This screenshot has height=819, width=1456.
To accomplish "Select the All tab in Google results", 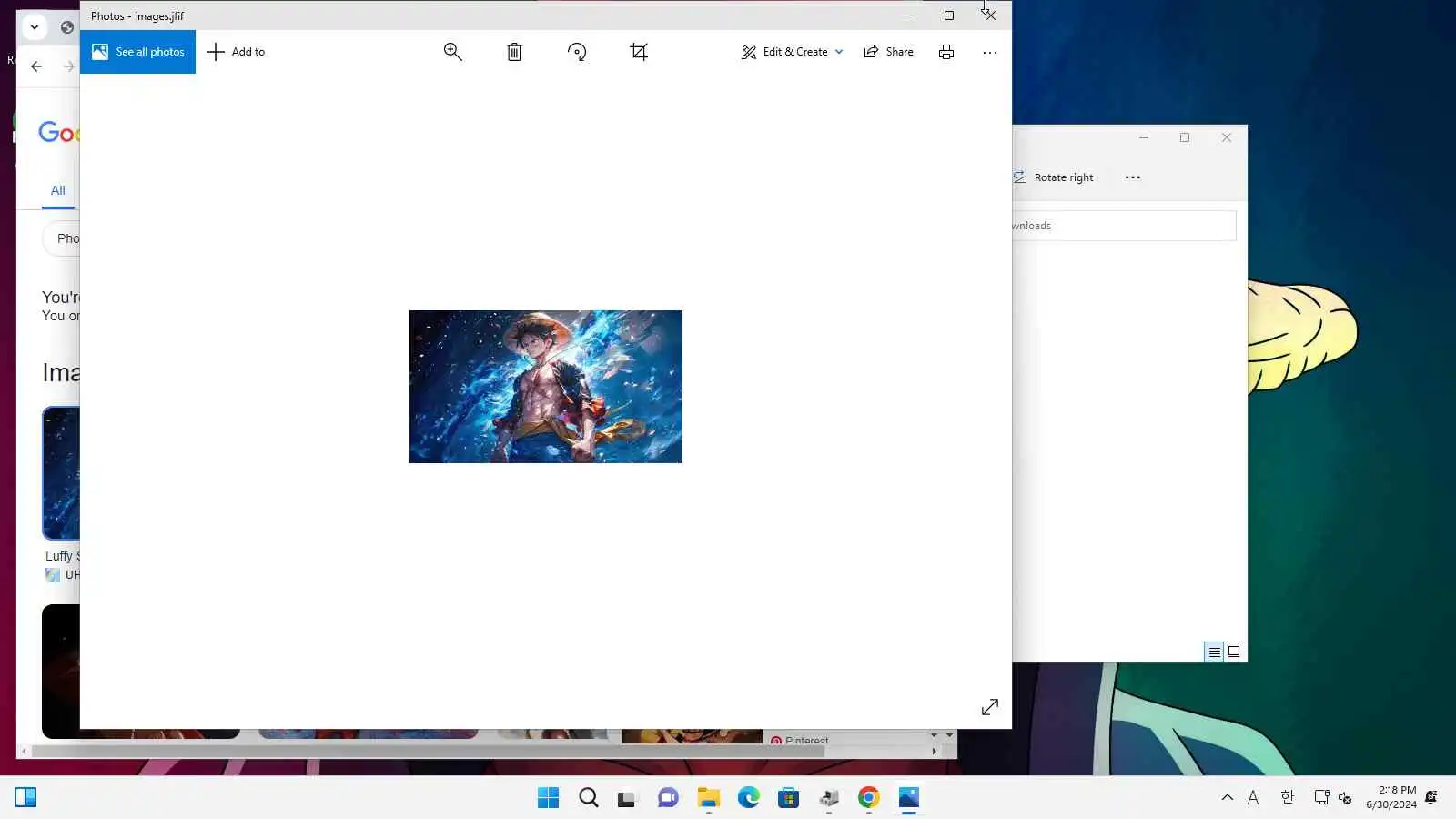I will (x=58, y=190).
